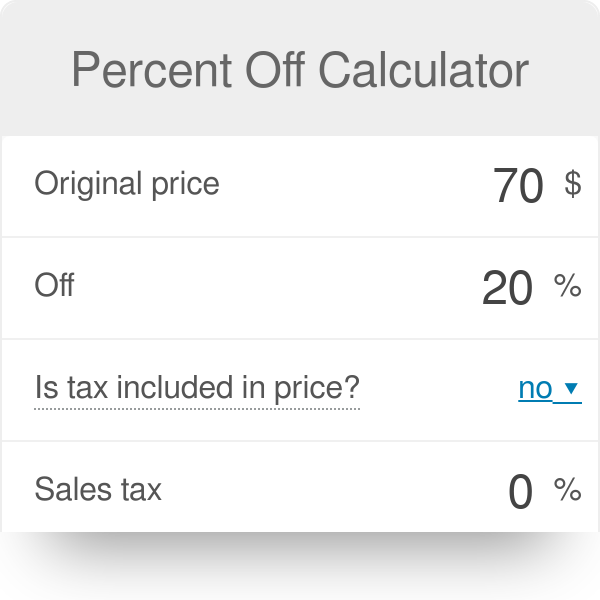600x600 pixels.
Task: Click empty space in the Sales tax row
Action: [x=333, y=489]
